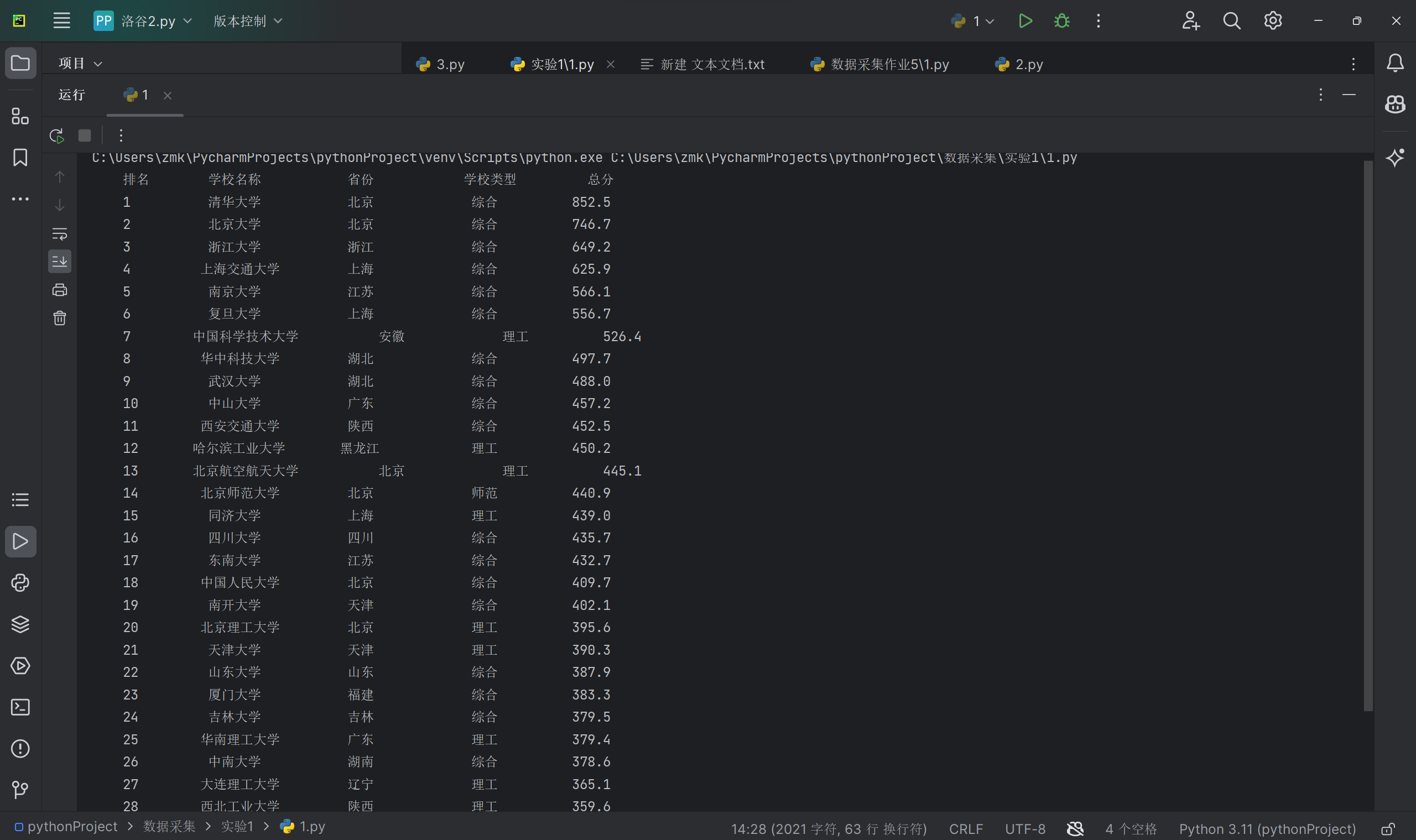Clear console output with trash icon
The width and height of the screenshot is (1416, 840).
tap(59, 318)
